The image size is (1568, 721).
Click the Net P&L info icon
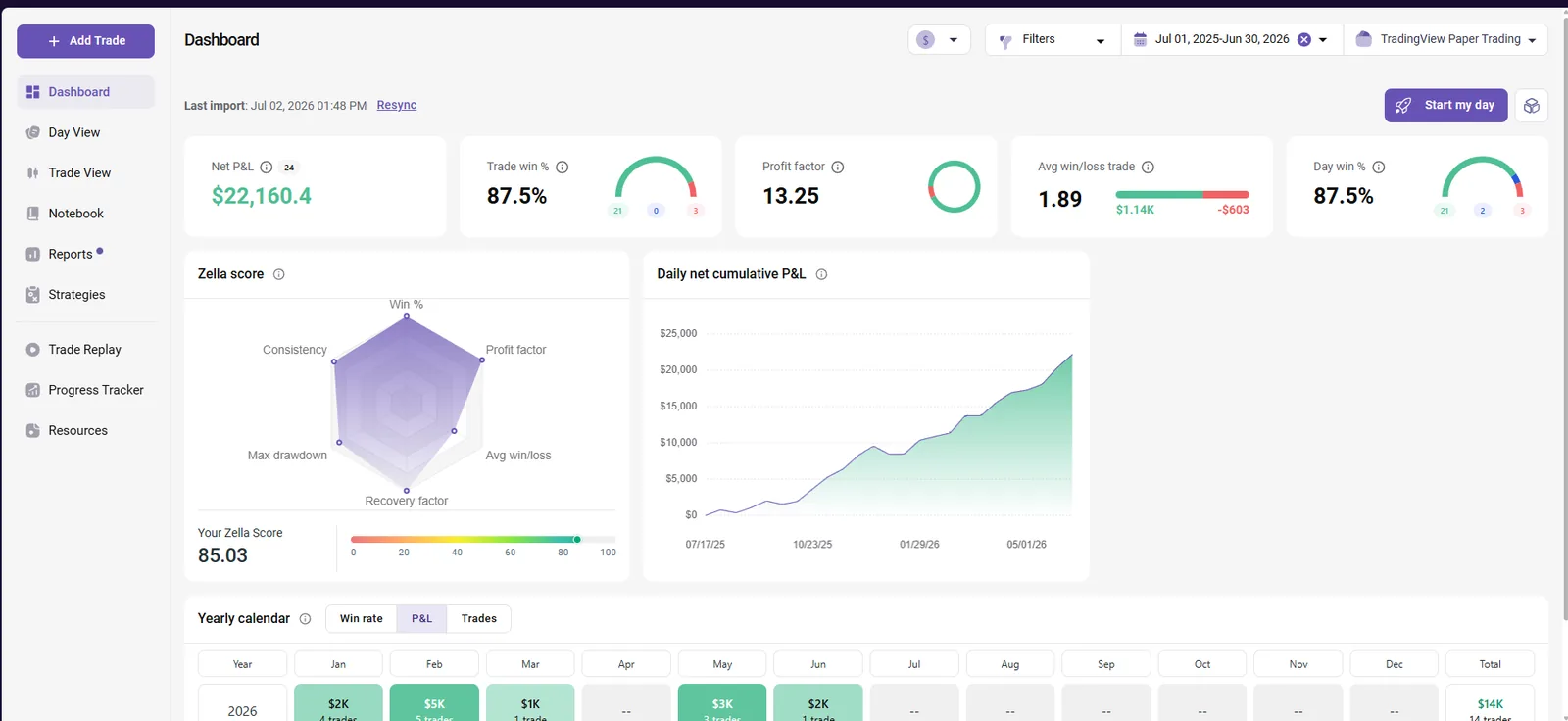(x=266, y=168)
